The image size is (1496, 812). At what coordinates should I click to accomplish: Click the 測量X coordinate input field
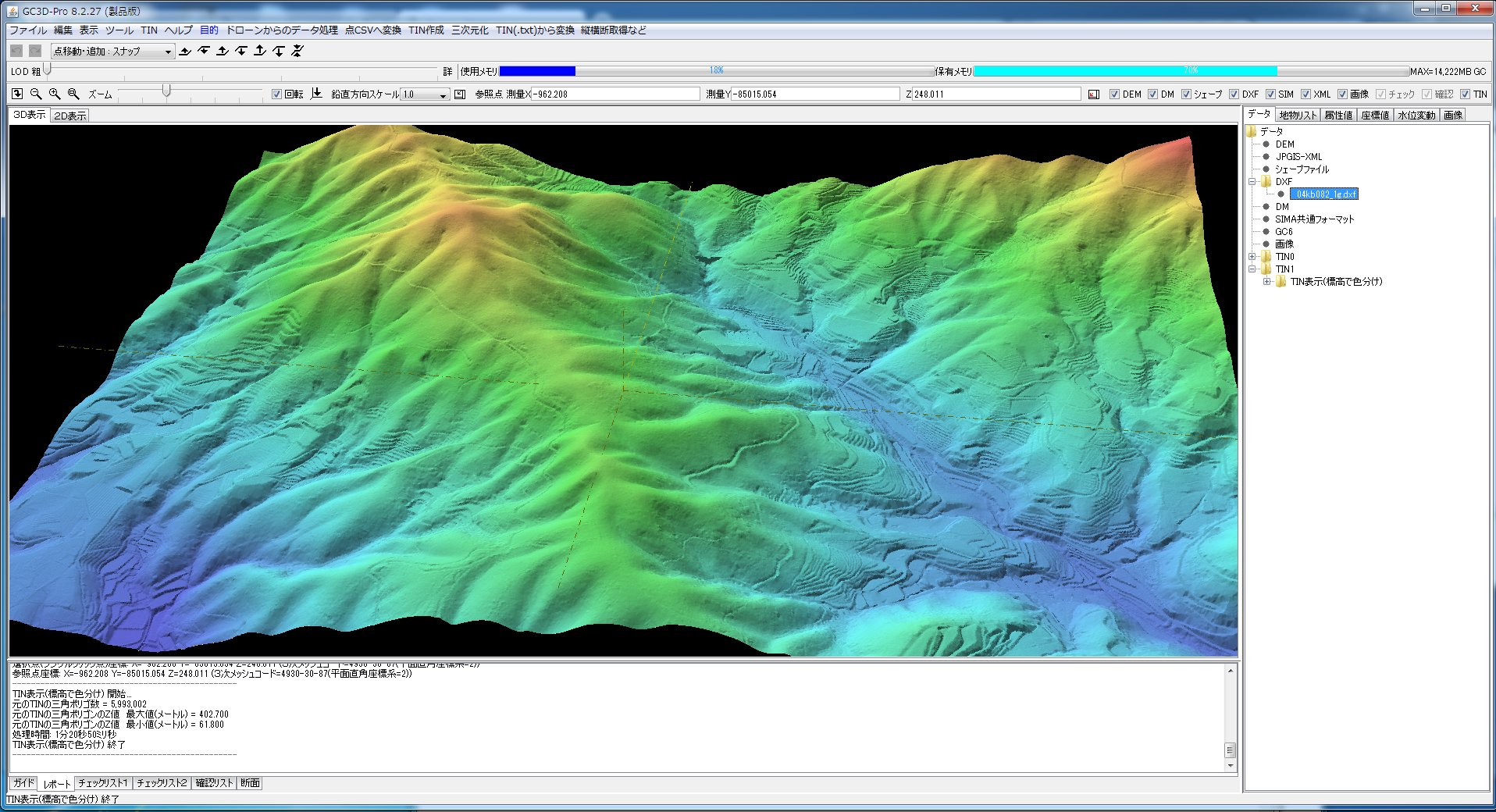615,94
